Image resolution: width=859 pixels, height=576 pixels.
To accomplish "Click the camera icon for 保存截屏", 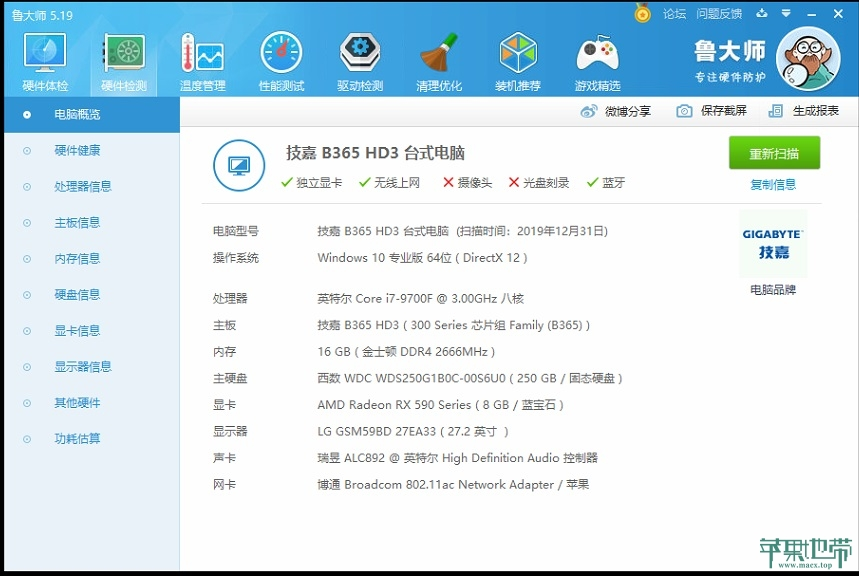I will (684, 111).
